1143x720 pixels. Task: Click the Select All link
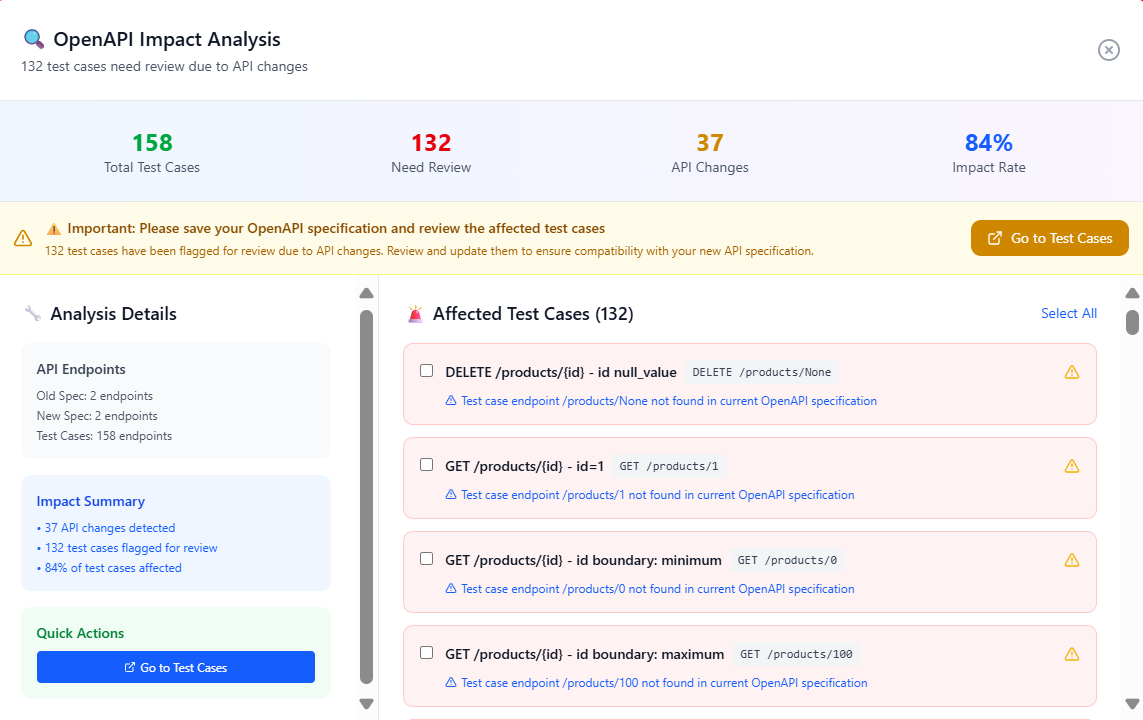pyautogui.click(x=1069, y=313)
